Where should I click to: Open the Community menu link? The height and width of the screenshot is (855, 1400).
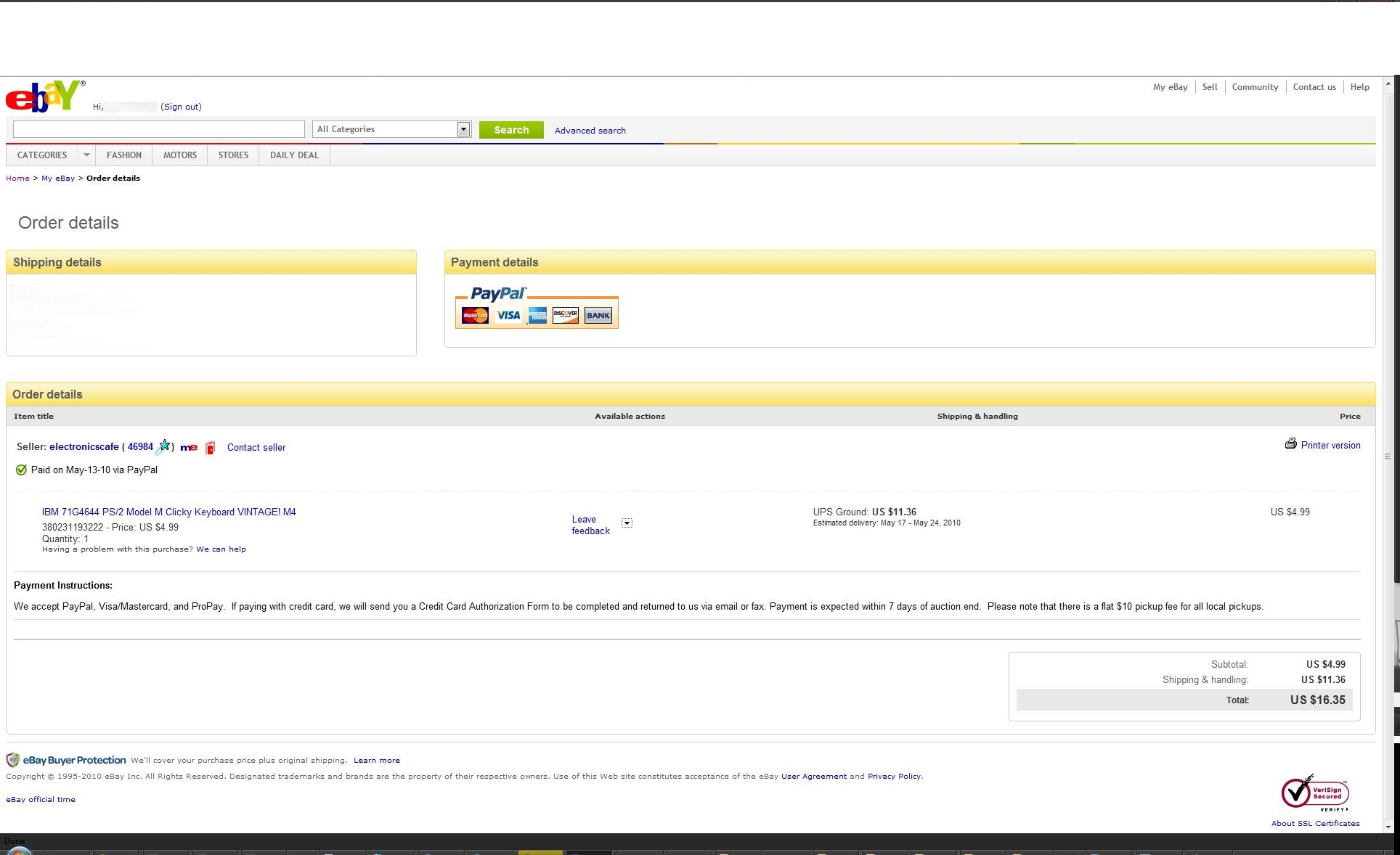pos(1255,86)
